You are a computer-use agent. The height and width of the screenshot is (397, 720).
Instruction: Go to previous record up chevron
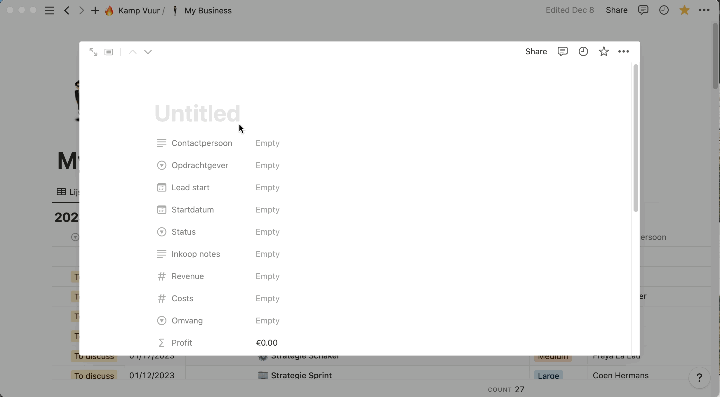[x=133, y=52]
